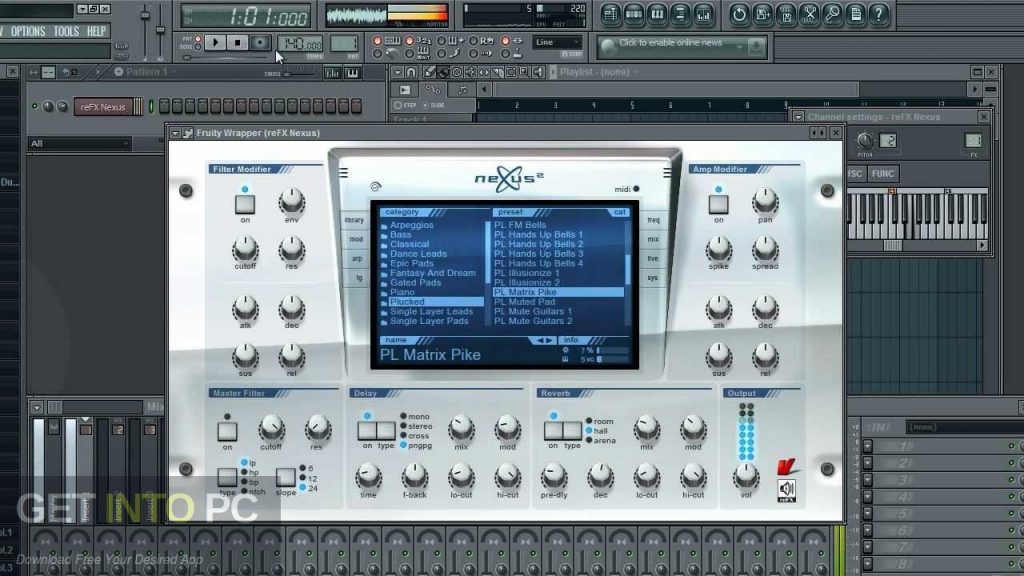
Task: Toggle the Master Filter on button
Action: point(227,431)
